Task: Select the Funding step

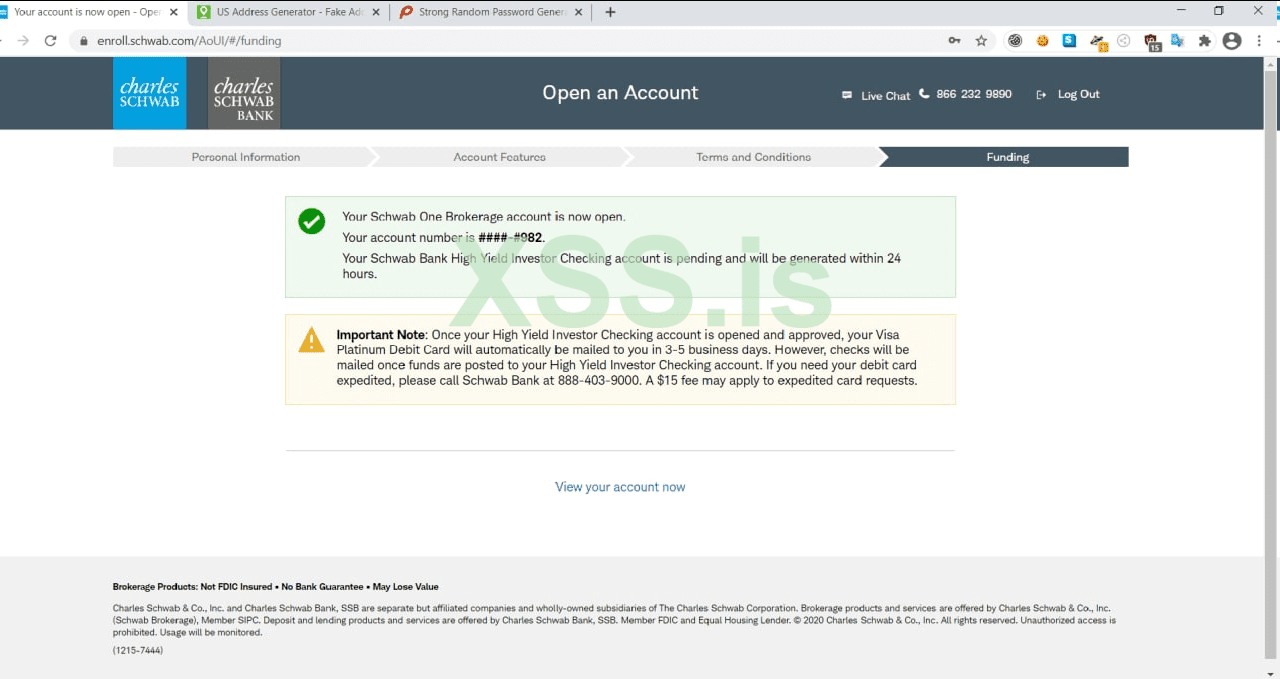Action: pyautogui.click(x=1007, y=157)
